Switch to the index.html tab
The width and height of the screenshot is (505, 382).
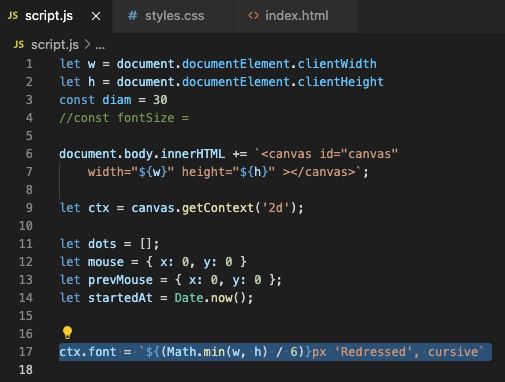click(x=296, y=16)
